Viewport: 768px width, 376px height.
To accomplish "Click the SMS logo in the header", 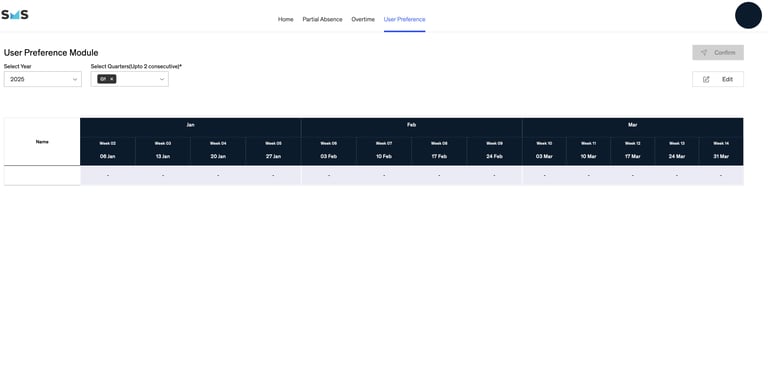I will [x=15, y=15].
